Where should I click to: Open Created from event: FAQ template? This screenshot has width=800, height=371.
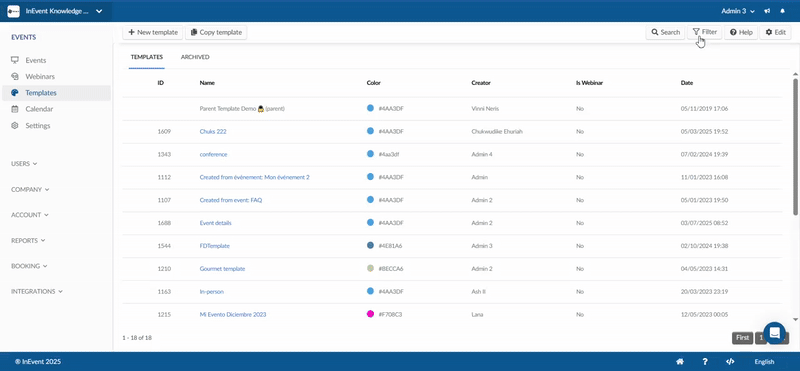(231, 200)
